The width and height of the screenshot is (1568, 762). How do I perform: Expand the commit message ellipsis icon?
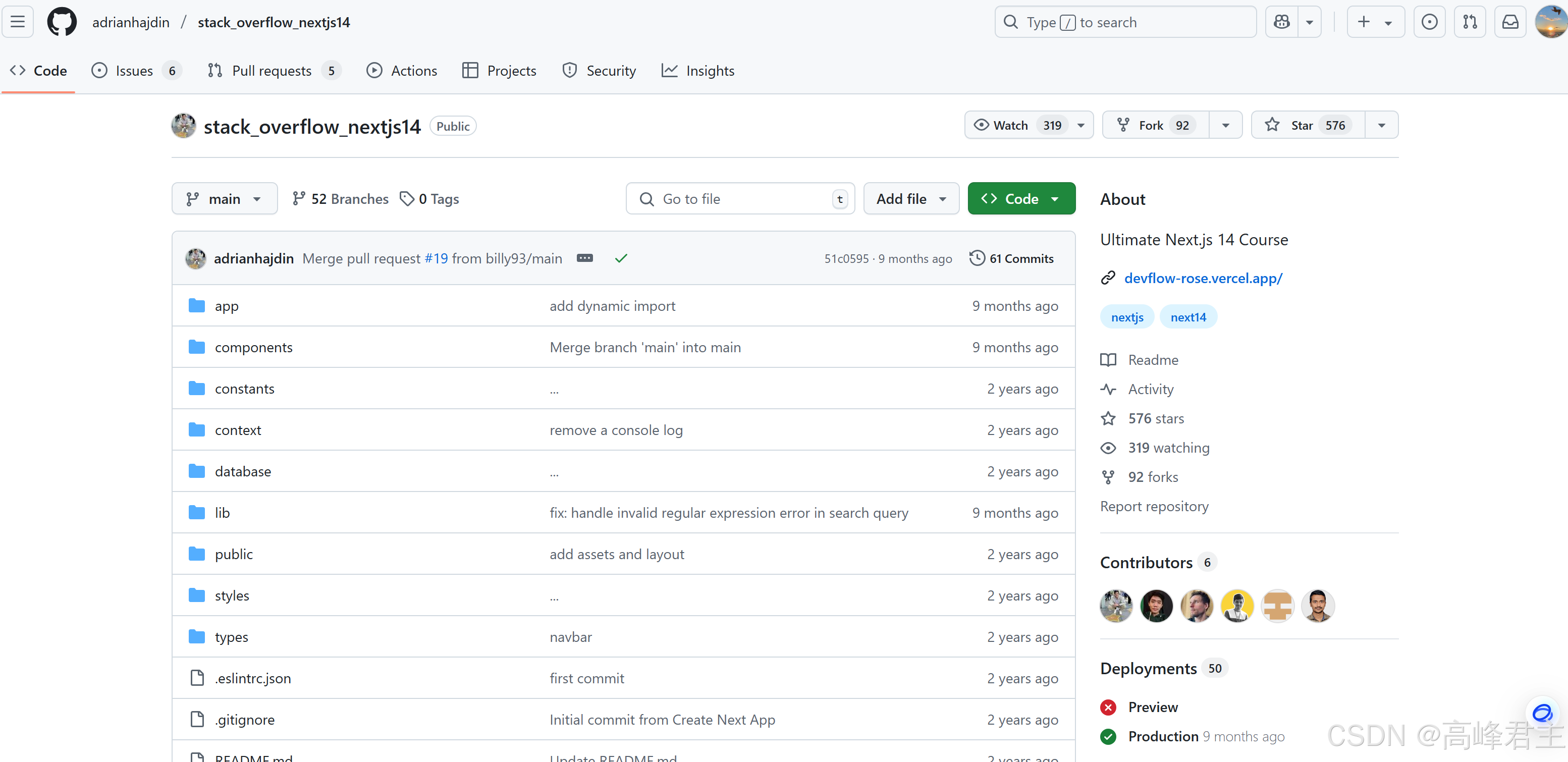[584, 258]
